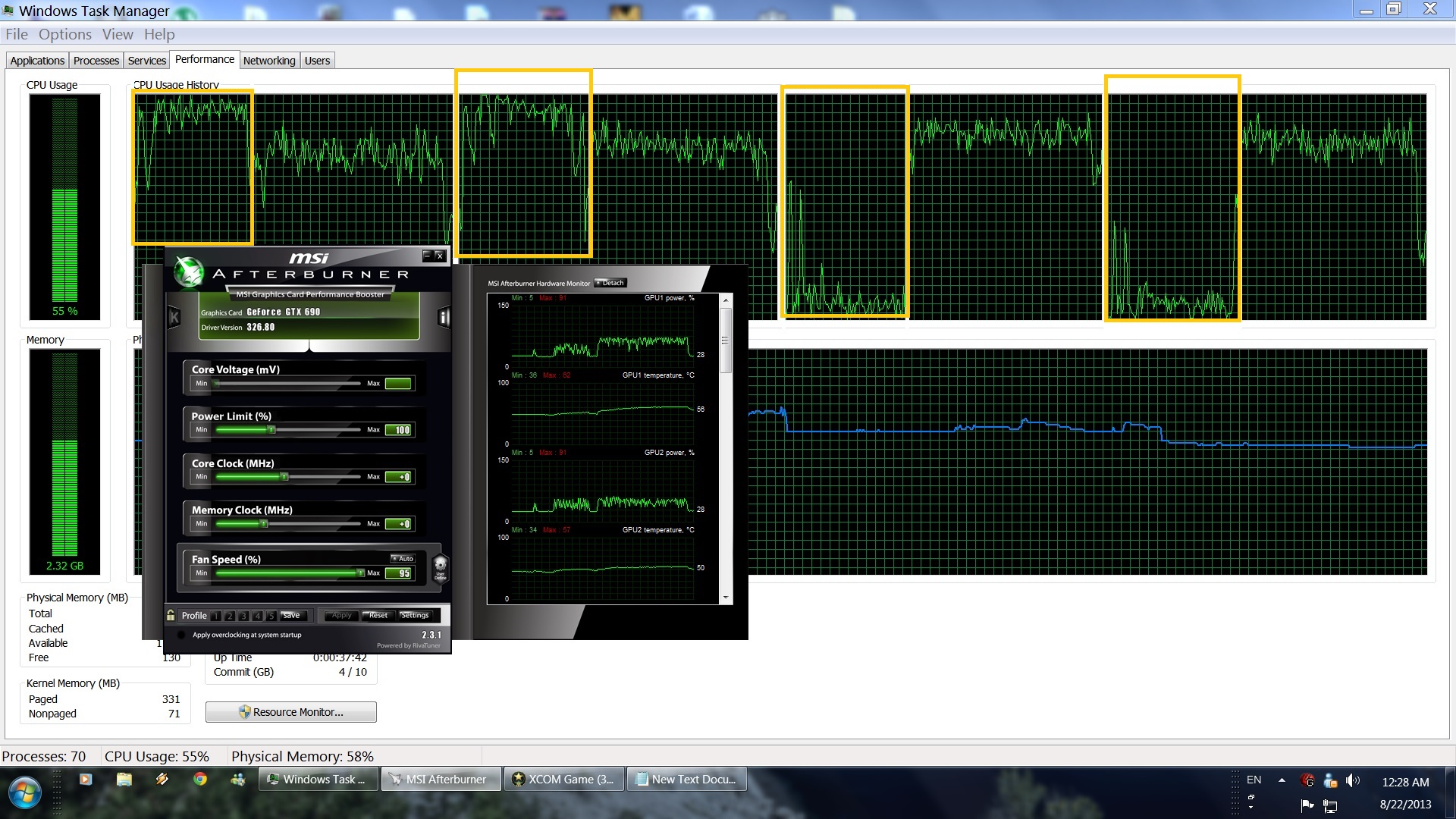This screenshot has height=819, width=1456.
Task: Click the Resource Monitor shield icon
Action: click(x=244, y=712)
